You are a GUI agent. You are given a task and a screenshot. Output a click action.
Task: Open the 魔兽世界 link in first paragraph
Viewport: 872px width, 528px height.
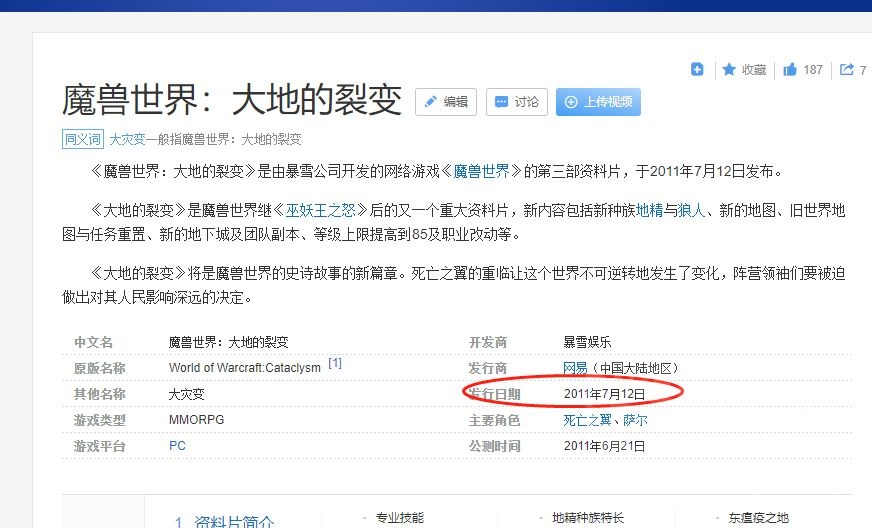pos(482,171)
